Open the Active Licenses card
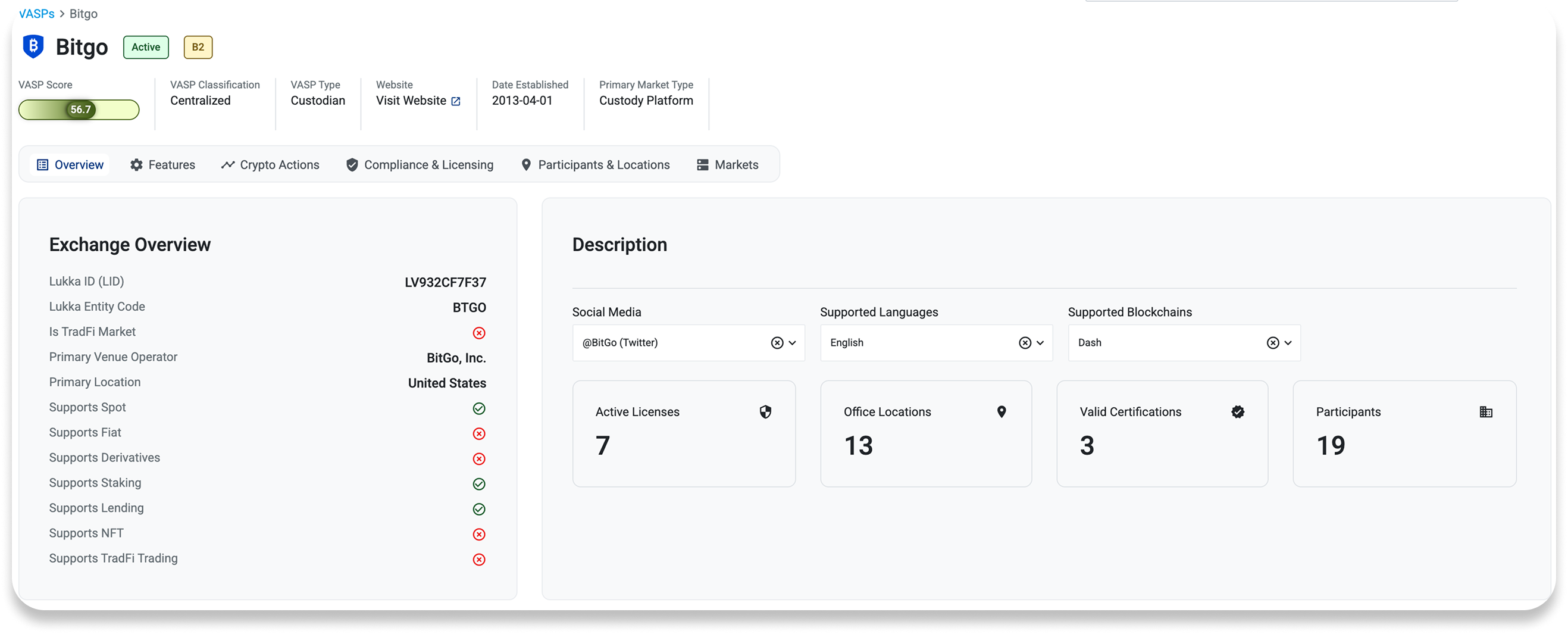The image size is (1568, 634). point(684,433)
